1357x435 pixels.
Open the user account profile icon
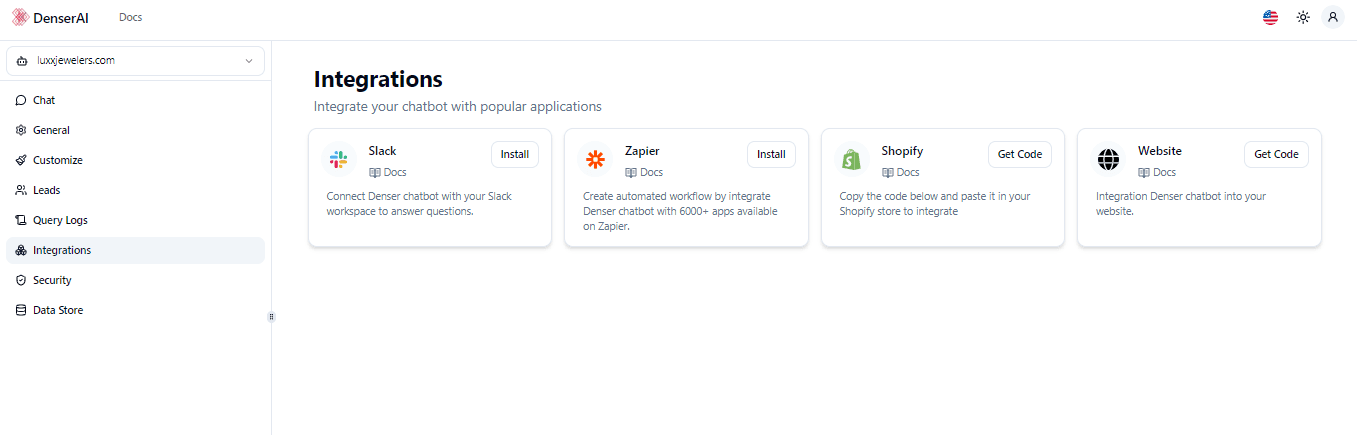point(1333,17)
